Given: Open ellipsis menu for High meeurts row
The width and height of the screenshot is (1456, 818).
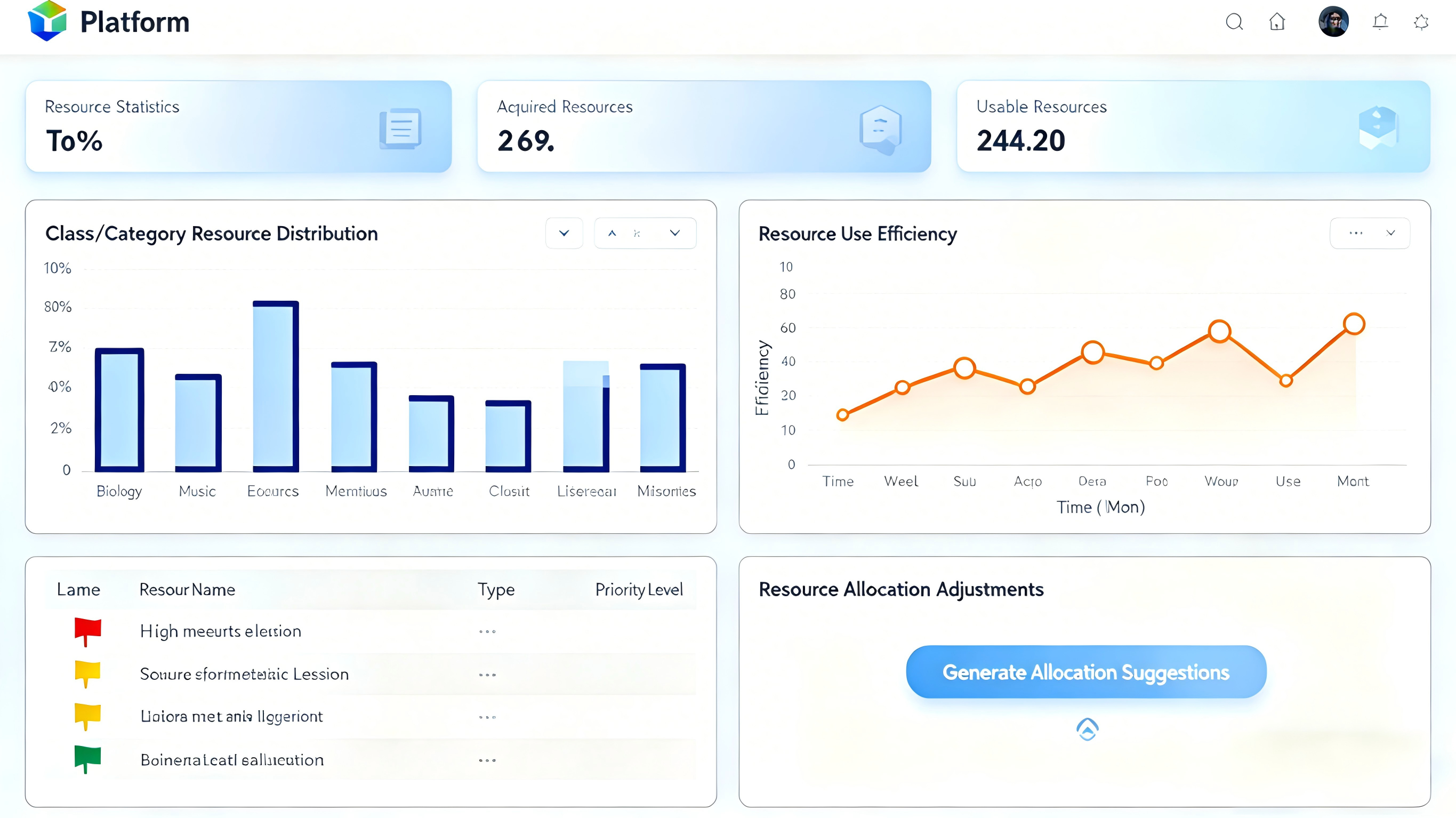Looking at the screenshot, I should pyautogui.click(x=487, y=631).
